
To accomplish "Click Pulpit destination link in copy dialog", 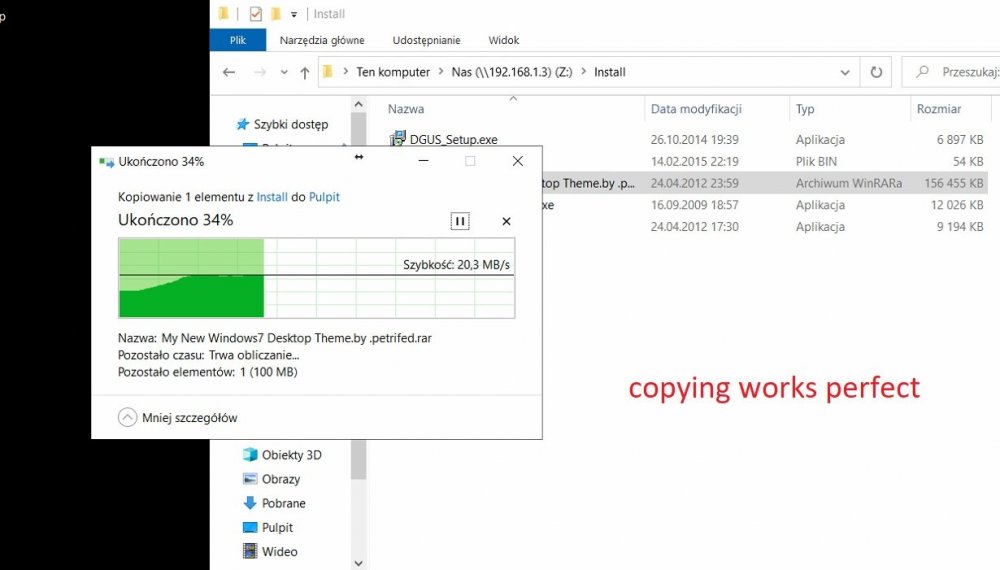I will point(324,197).
